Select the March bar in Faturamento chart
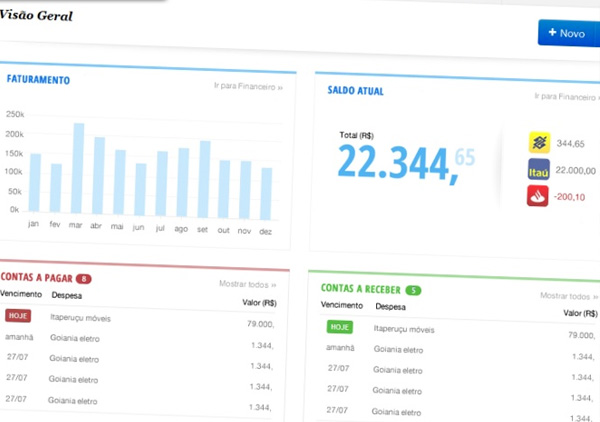Image resolution: width=600 pixels, height=422 pixels. [78, 170]
